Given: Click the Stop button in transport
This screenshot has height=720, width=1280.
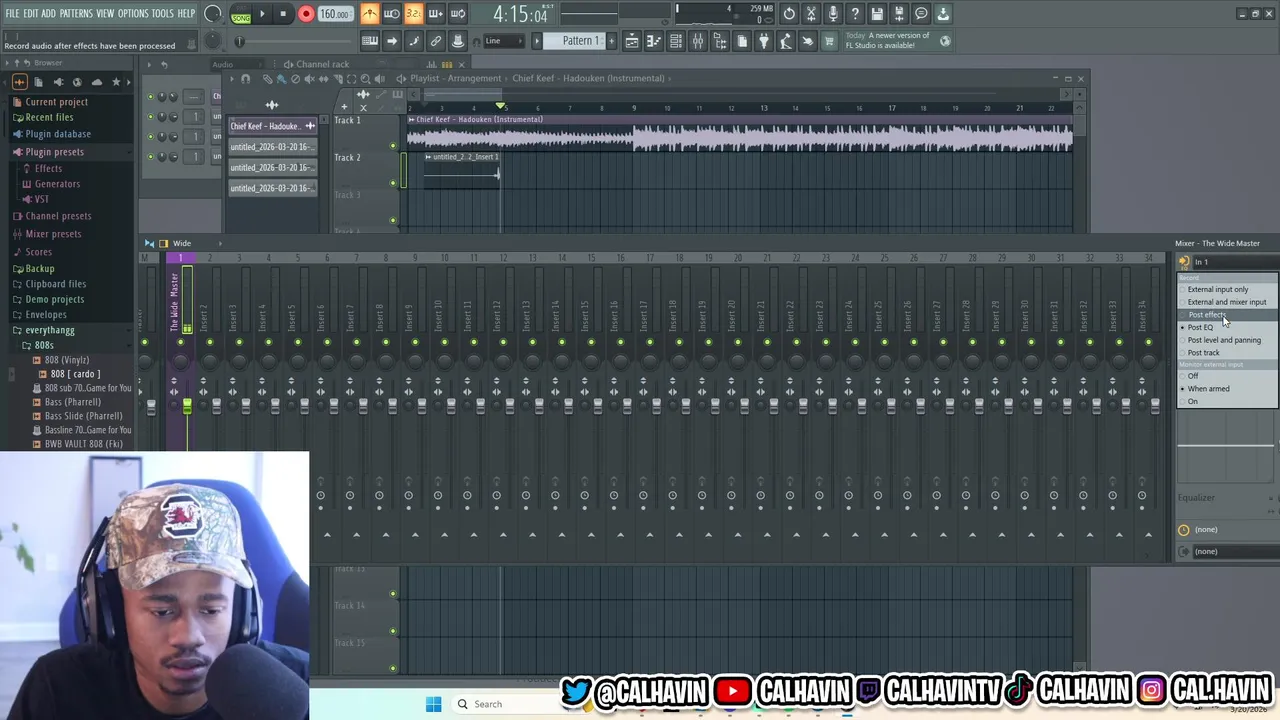Looking at the screenshot, I should pos(283,14).
